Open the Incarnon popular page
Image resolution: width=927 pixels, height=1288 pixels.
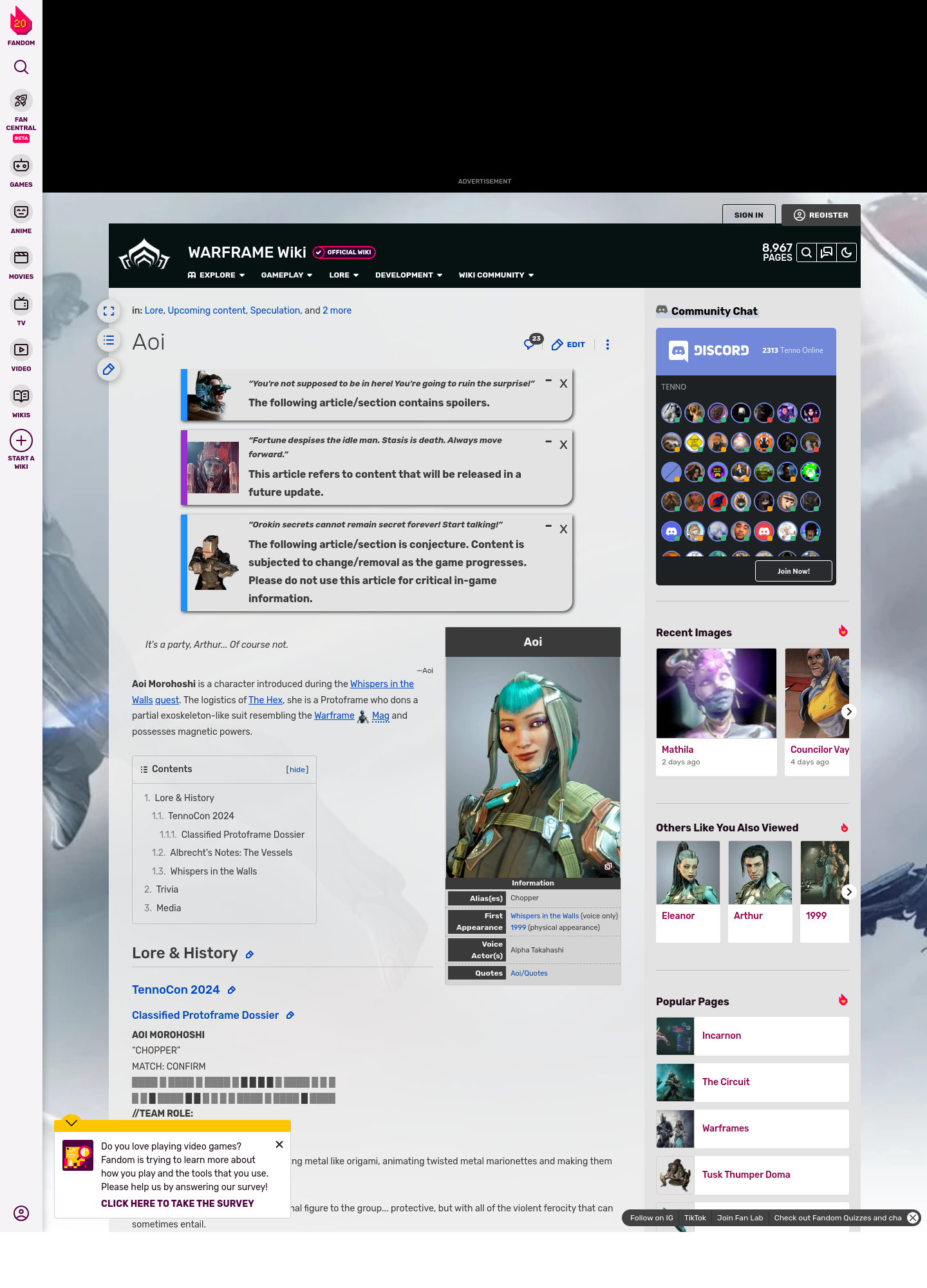[x=753, y=1036]
